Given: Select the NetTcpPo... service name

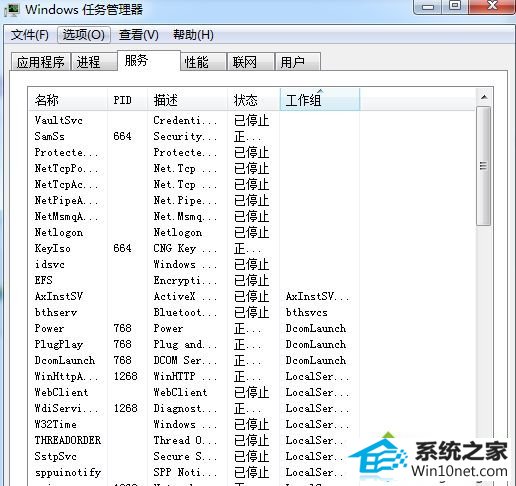Looking at the screenshot, I should tap(66, 168).
